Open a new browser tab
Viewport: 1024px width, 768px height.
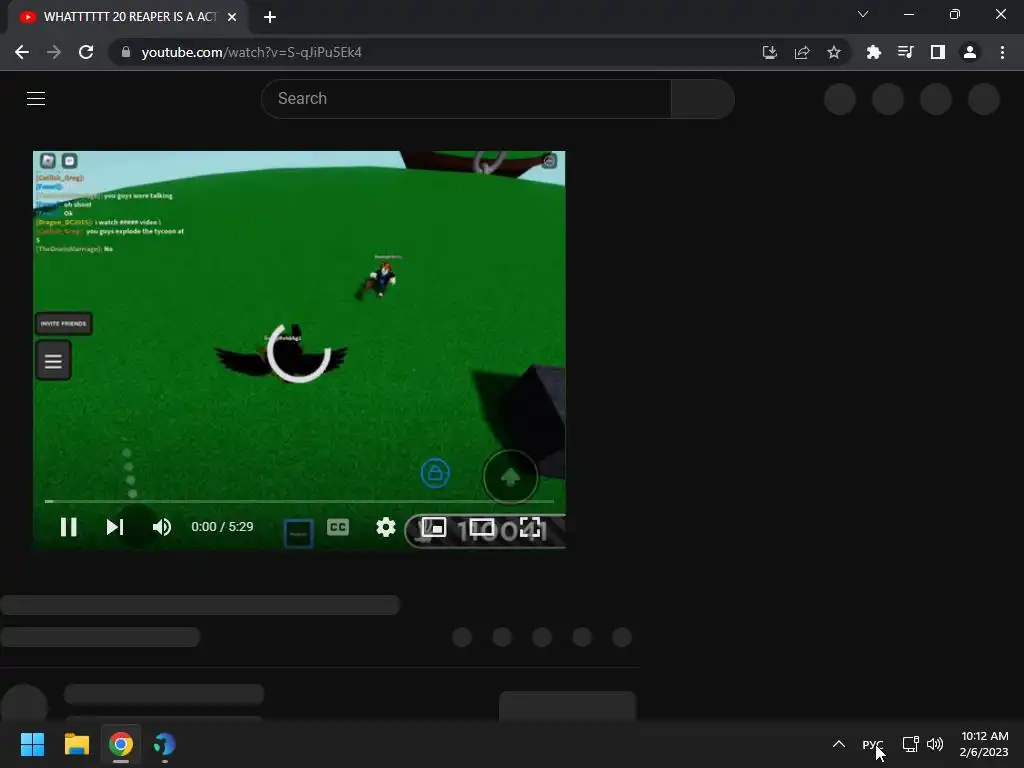(270, 17)
